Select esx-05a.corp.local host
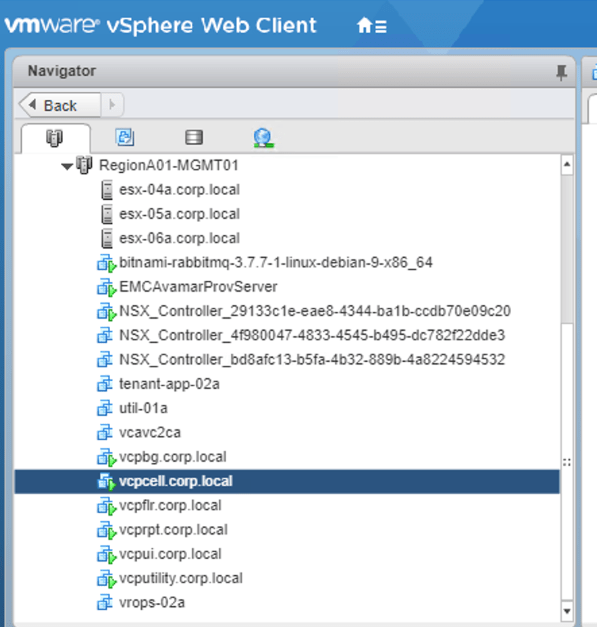The image size is (597, 627). point(179,214)
